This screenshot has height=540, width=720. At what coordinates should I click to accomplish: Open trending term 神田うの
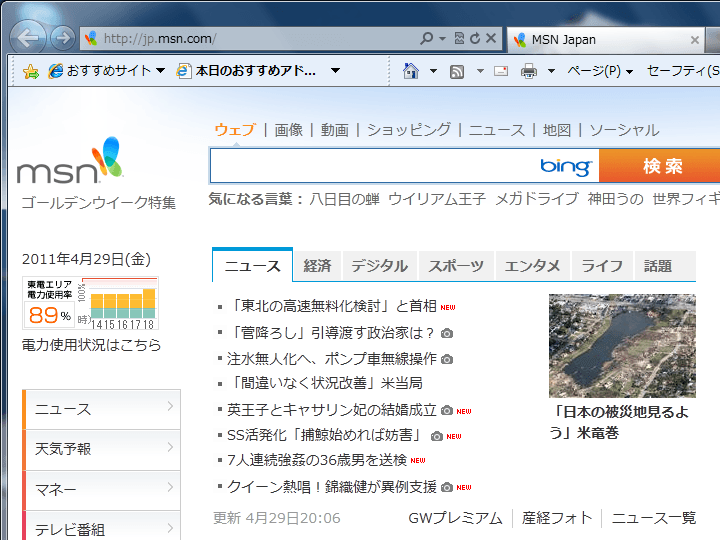click(x=615, y=199)
